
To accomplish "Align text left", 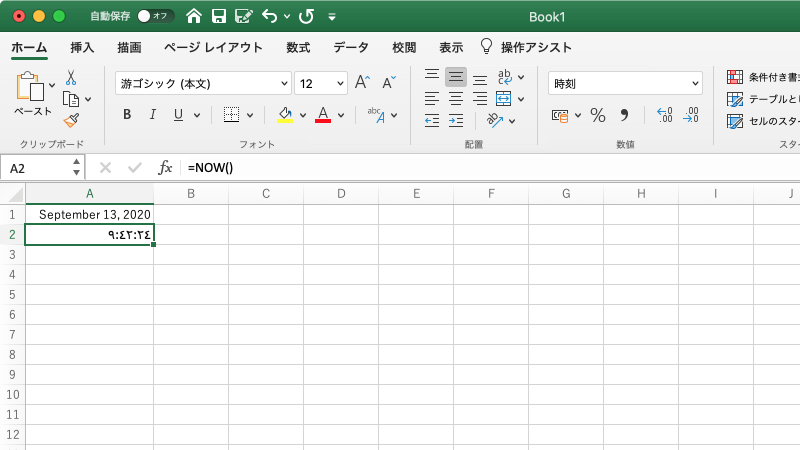I will pyautogui.click(x=432, y=99).
